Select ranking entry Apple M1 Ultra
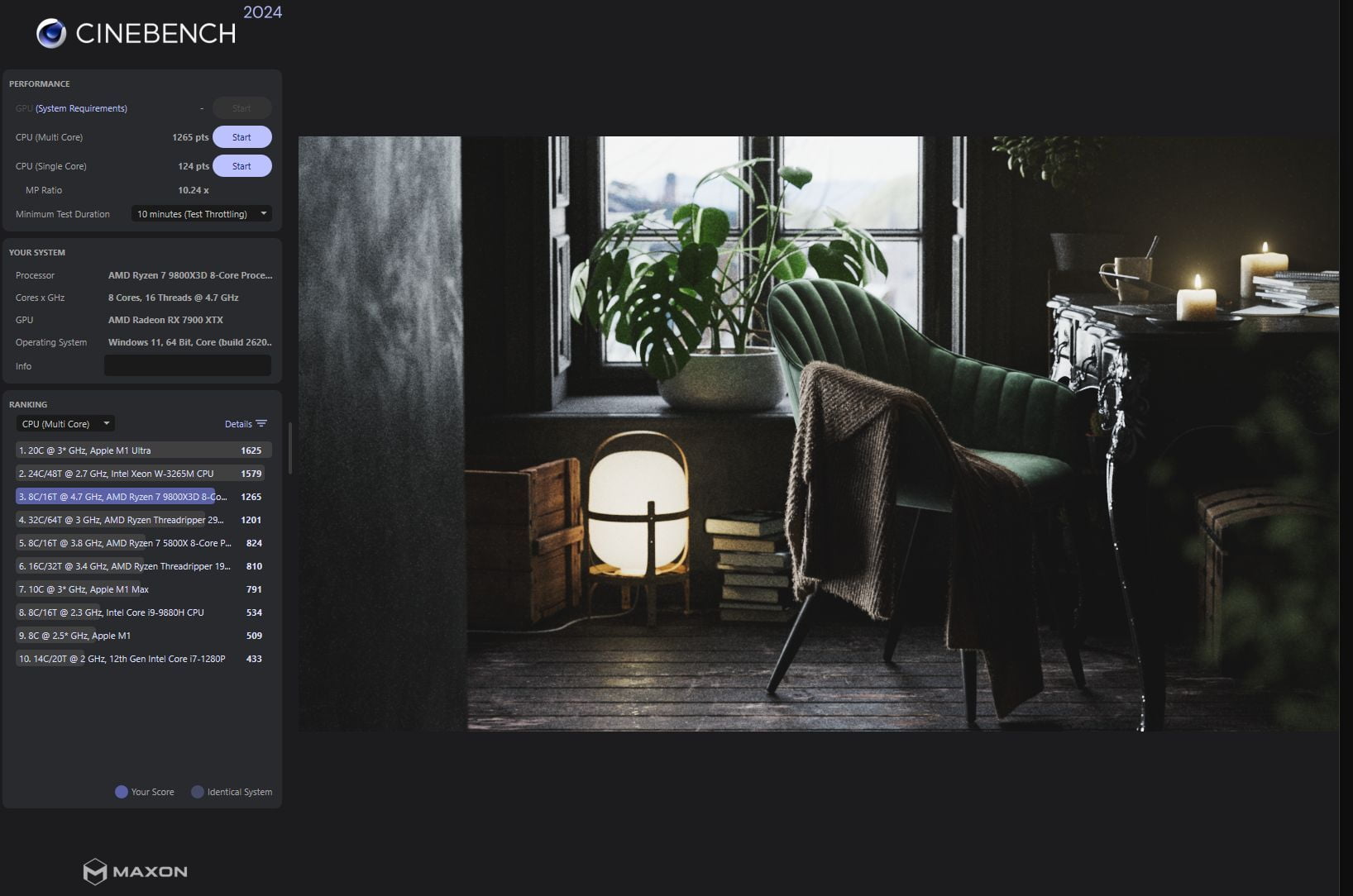Image resolution: width=1353 pixels, height=896 pixels. click(x=143, y=450)
